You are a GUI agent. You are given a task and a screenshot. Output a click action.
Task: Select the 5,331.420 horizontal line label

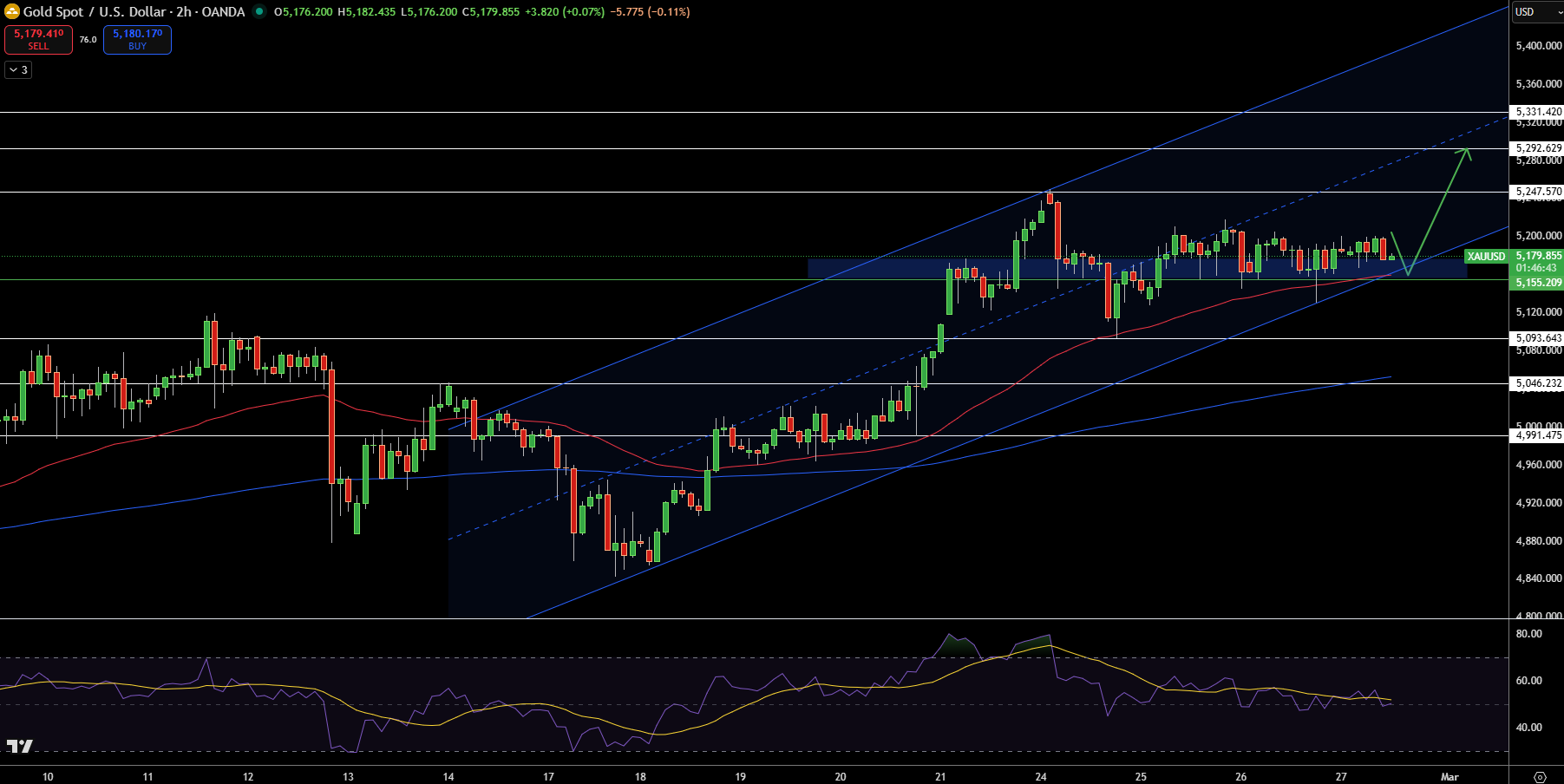(x=1538, y=112)
